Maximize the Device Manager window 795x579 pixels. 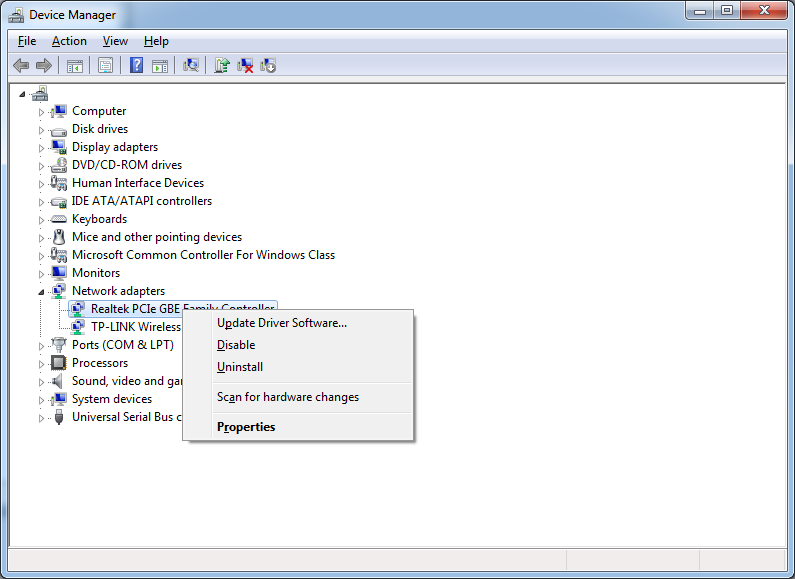point(727,10)
